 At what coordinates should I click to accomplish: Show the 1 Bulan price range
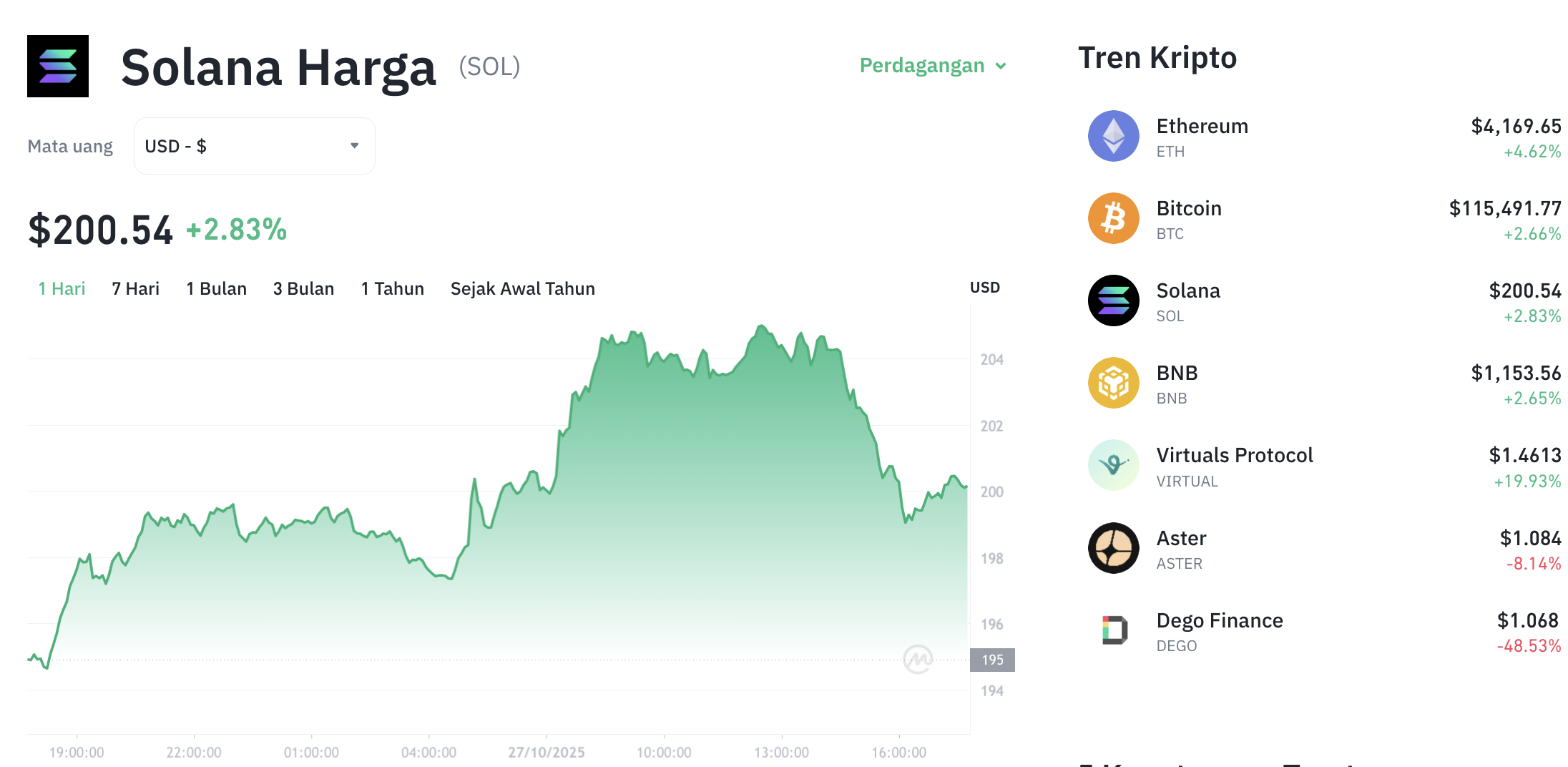click(x=216, y=289)
